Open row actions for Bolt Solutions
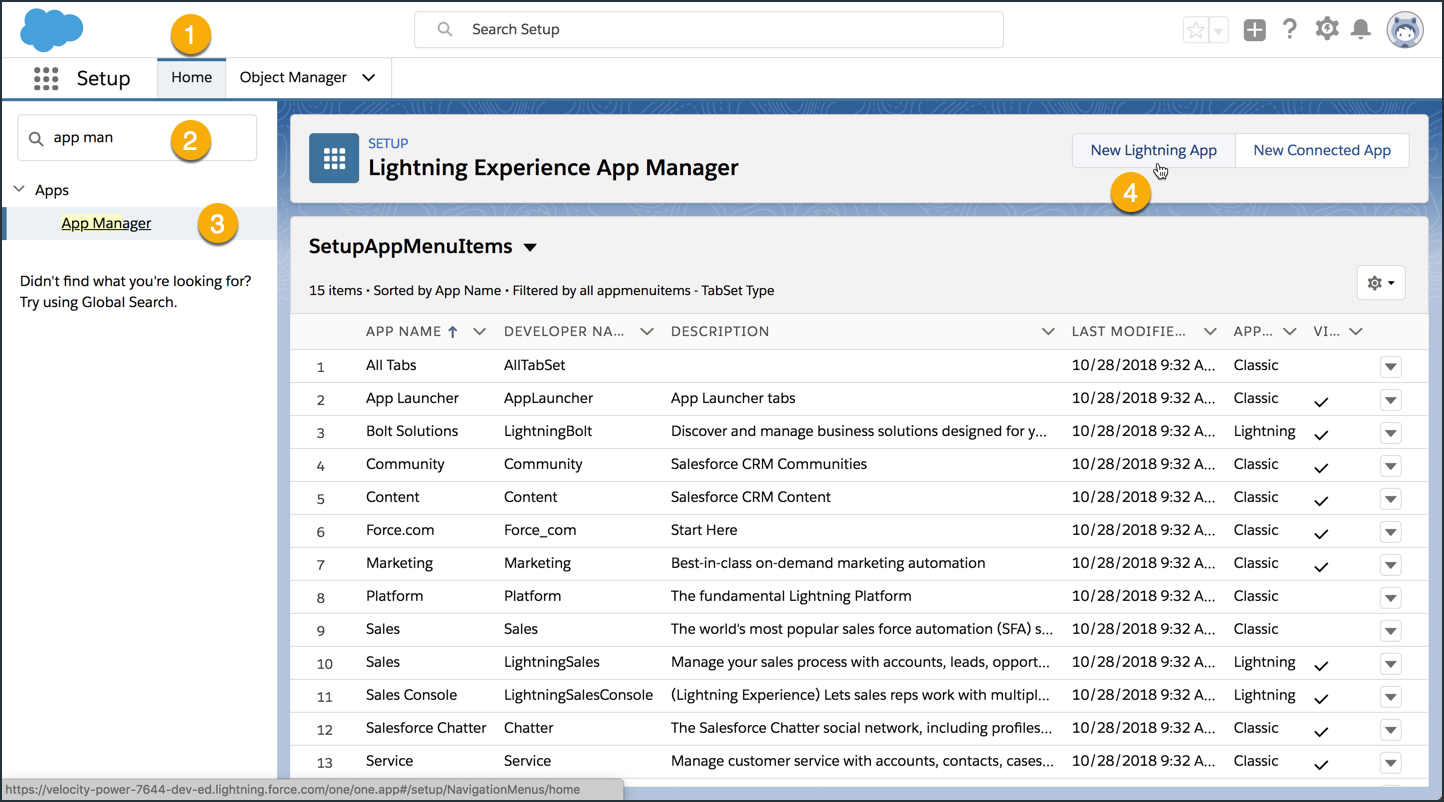 (x=1390, y=433)
